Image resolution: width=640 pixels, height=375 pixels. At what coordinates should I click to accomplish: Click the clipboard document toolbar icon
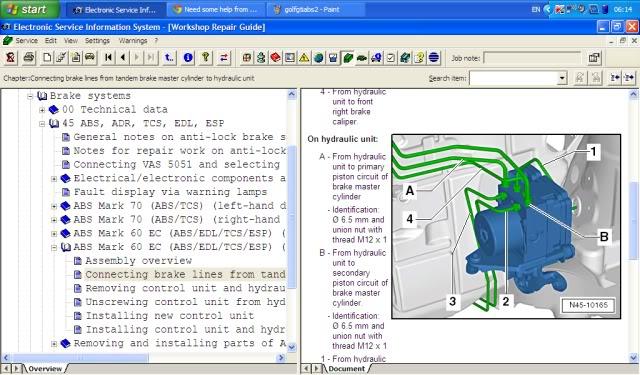pos(76,58)
